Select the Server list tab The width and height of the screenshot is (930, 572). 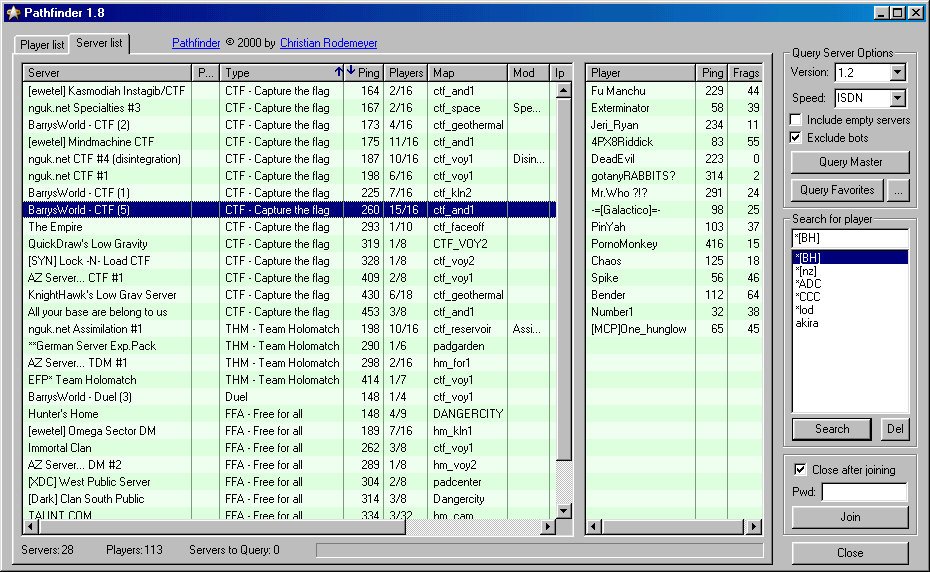click(99, 43)
